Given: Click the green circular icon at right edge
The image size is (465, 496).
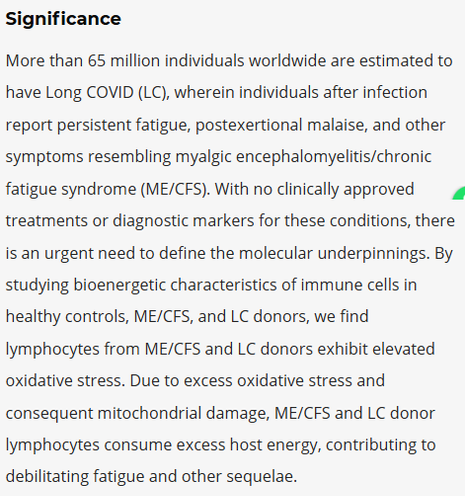Looking at the screenshot, I should 459,194.
